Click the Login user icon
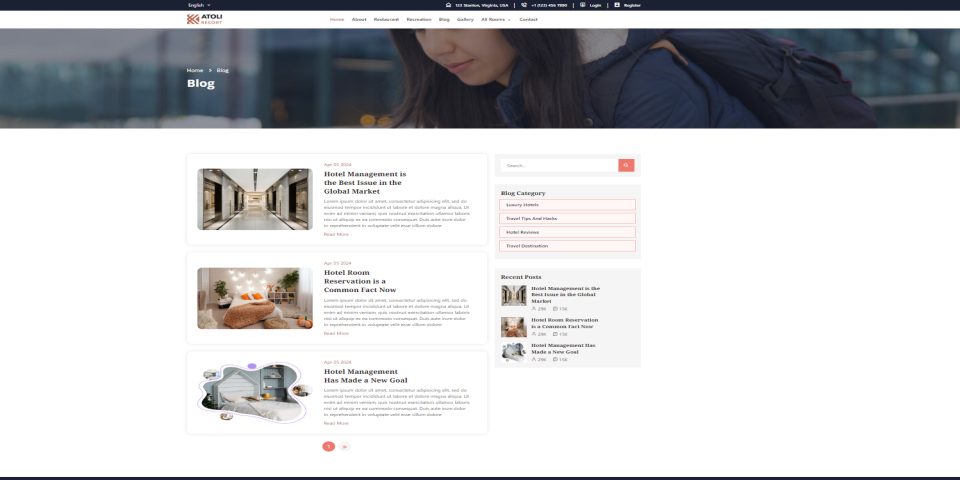The width and height of the screenshot is (960, 480). [x=583, y=5]
